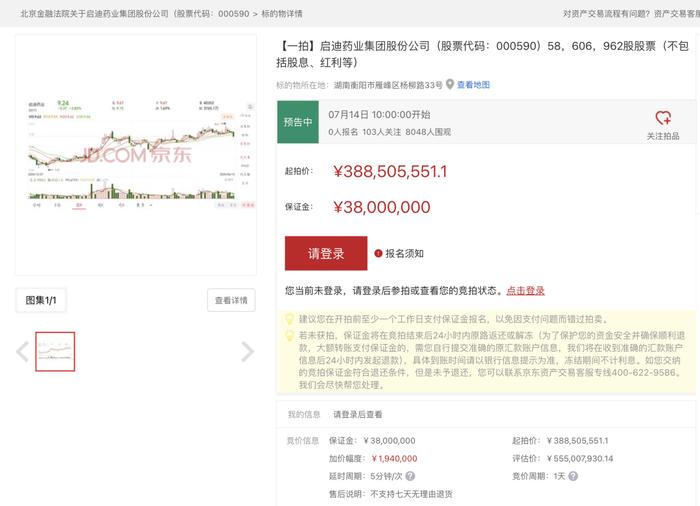The width and height of the screenshot is (700, 506).
Task: Click the heart follow-auction icon
Action: pyautogui.click(x=663, y=118)
